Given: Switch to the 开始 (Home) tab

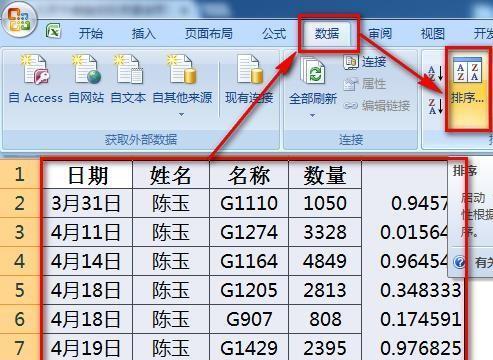Looking at the screenshot, I should coord(91,33).
